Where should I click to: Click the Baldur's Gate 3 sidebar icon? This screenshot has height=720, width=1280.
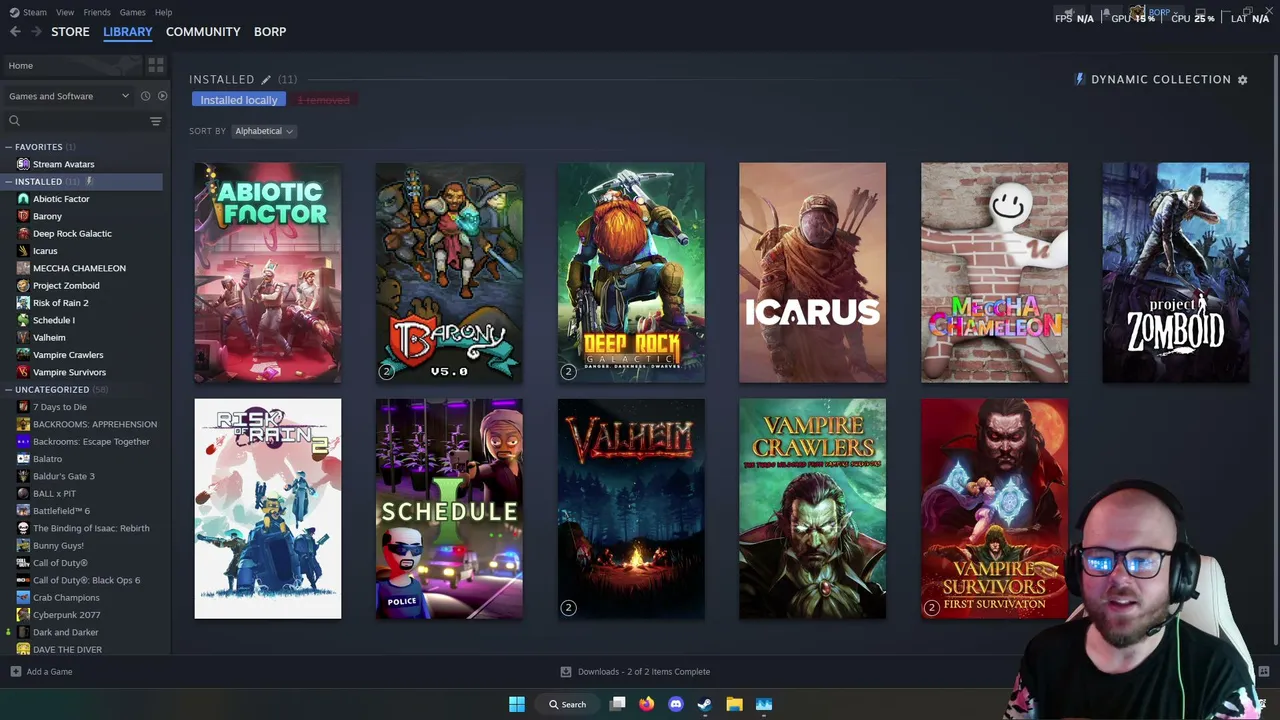point(23,476)
